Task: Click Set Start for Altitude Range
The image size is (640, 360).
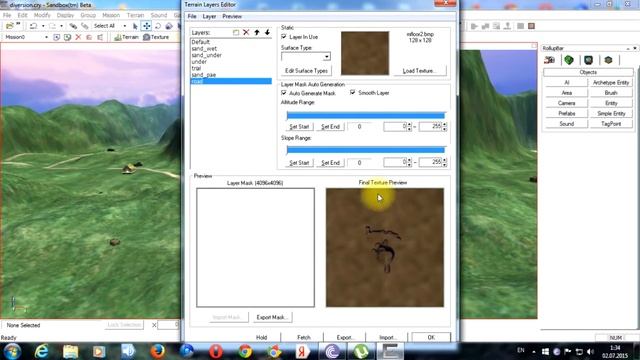Action: tap(299, 127)
